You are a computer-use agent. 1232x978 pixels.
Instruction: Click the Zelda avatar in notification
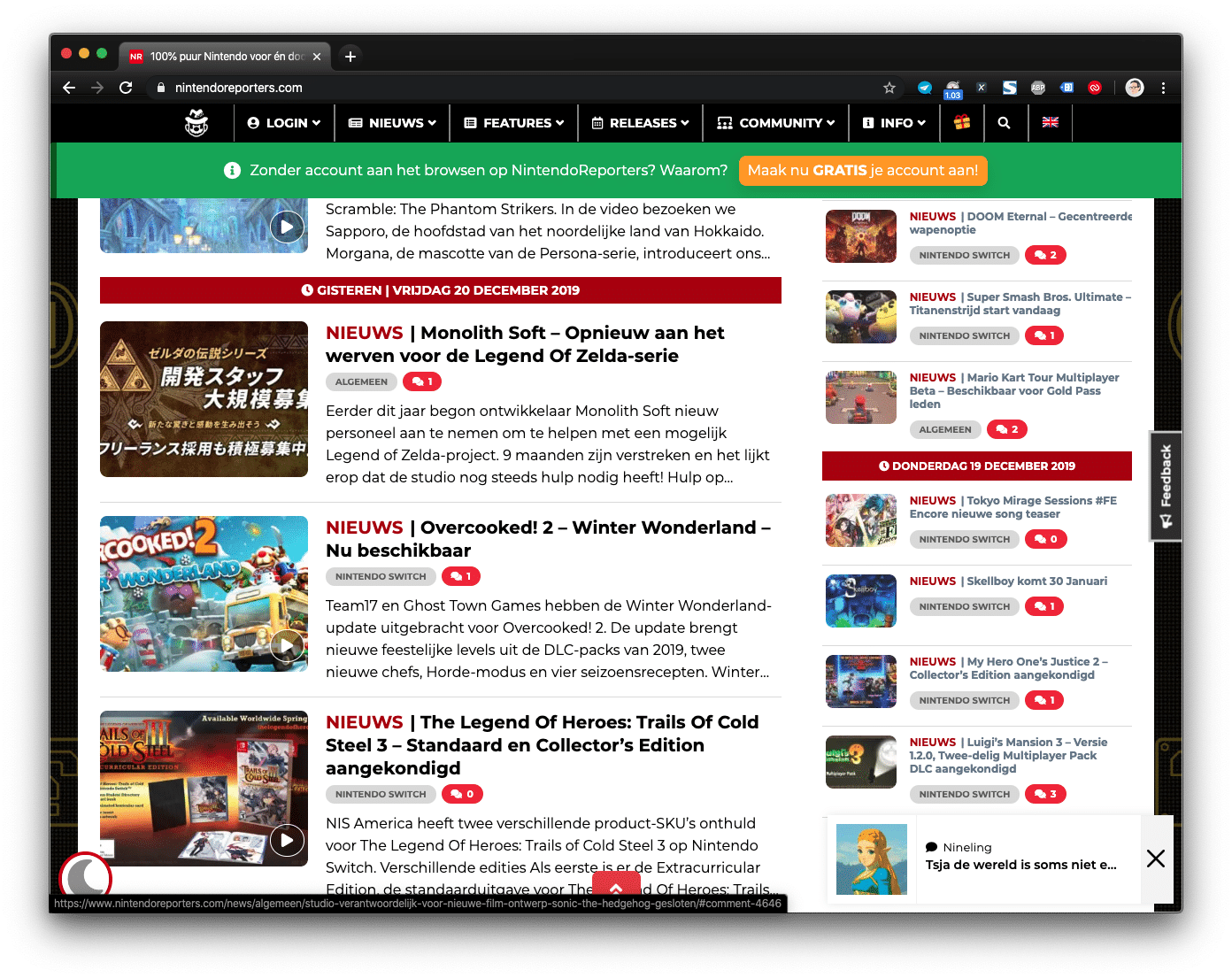pyautogui.click(x=872, y=859)
